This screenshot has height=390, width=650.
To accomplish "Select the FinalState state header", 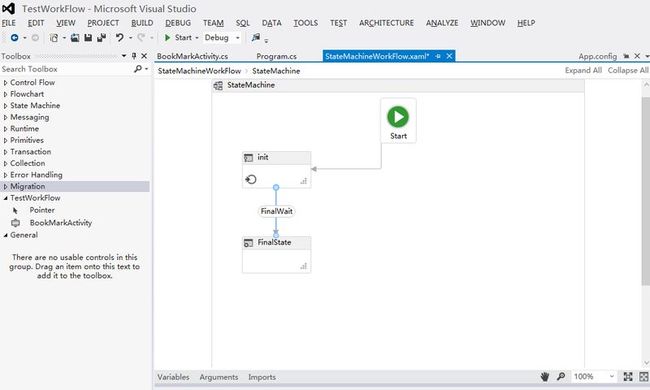I will [276, 242].
